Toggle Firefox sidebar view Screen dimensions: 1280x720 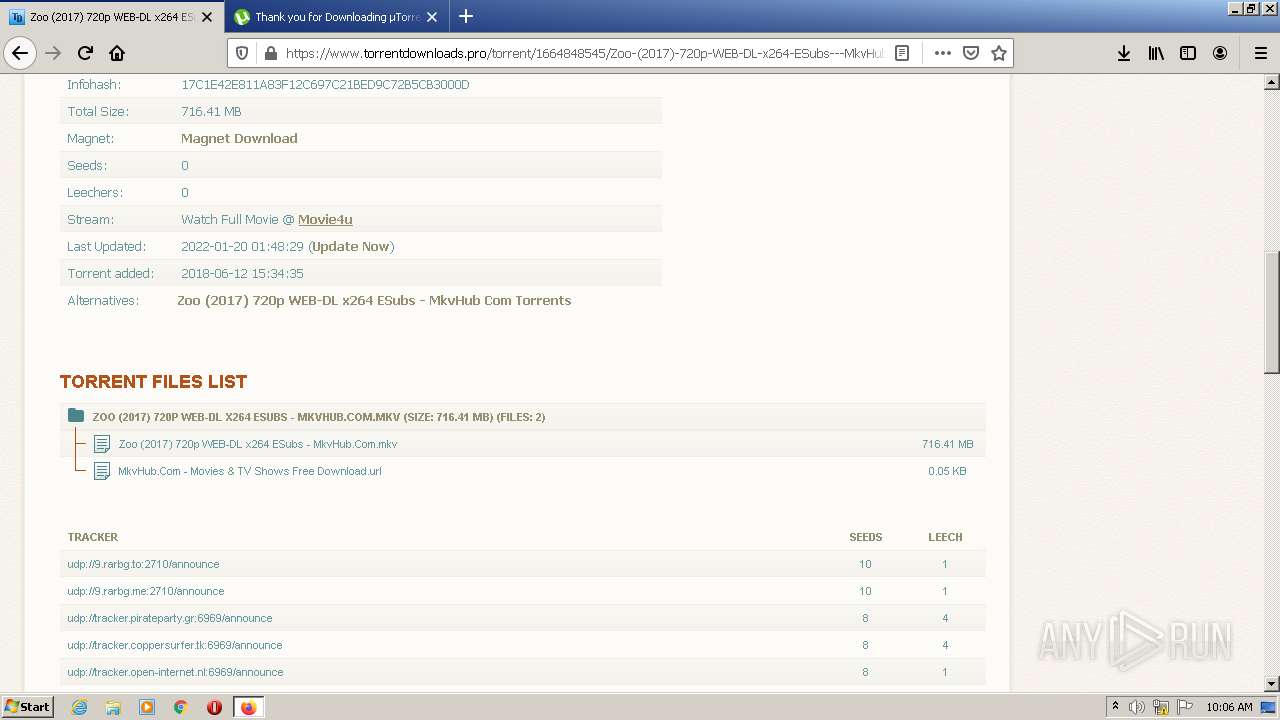click(1188, 53)
